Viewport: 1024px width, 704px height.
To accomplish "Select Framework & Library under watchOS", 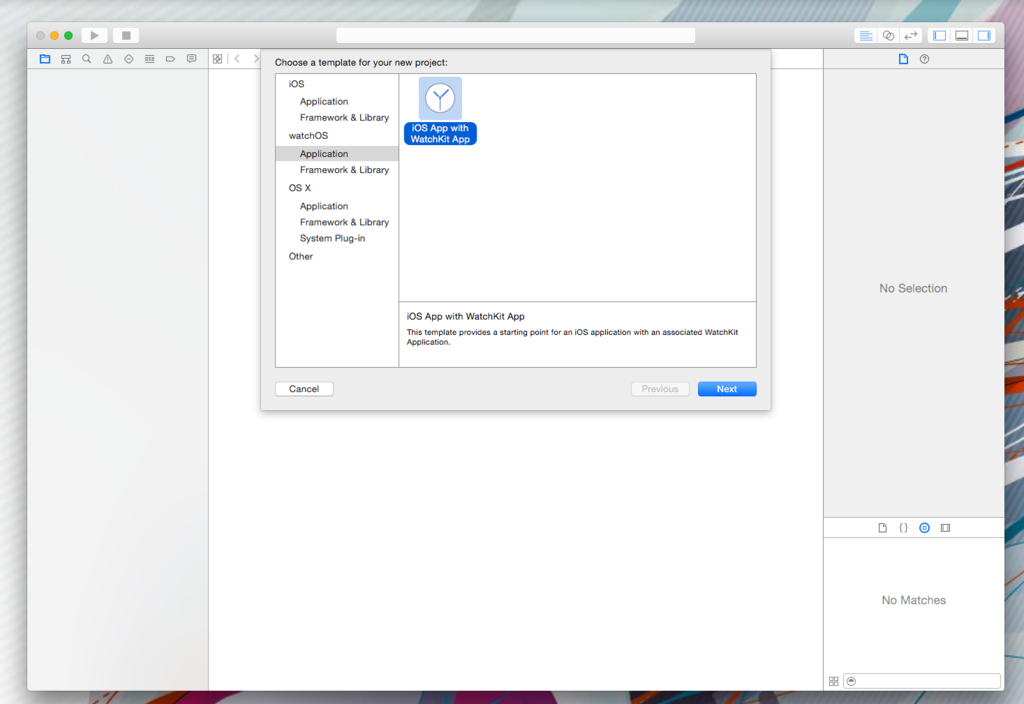I will pyautogui.click(x=344, y=170).
